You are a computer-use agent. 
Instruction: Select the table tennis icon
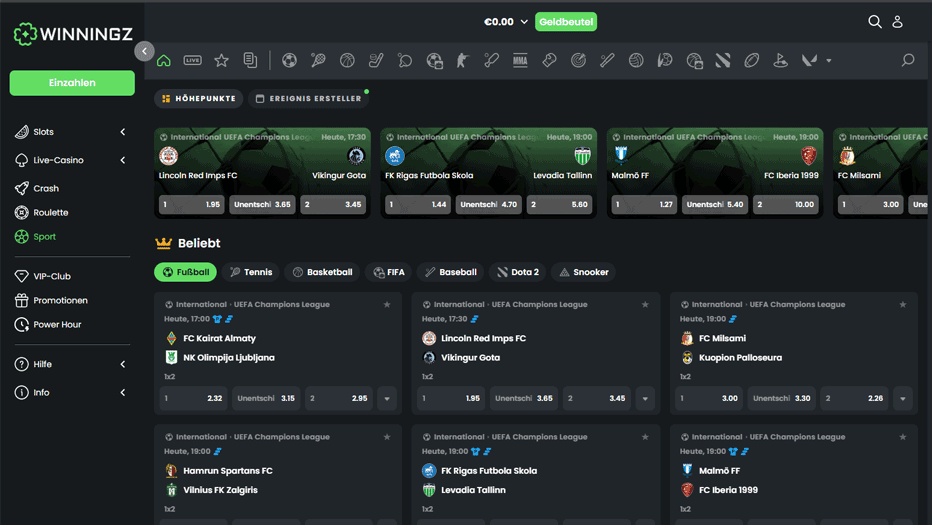coord(405,60)
